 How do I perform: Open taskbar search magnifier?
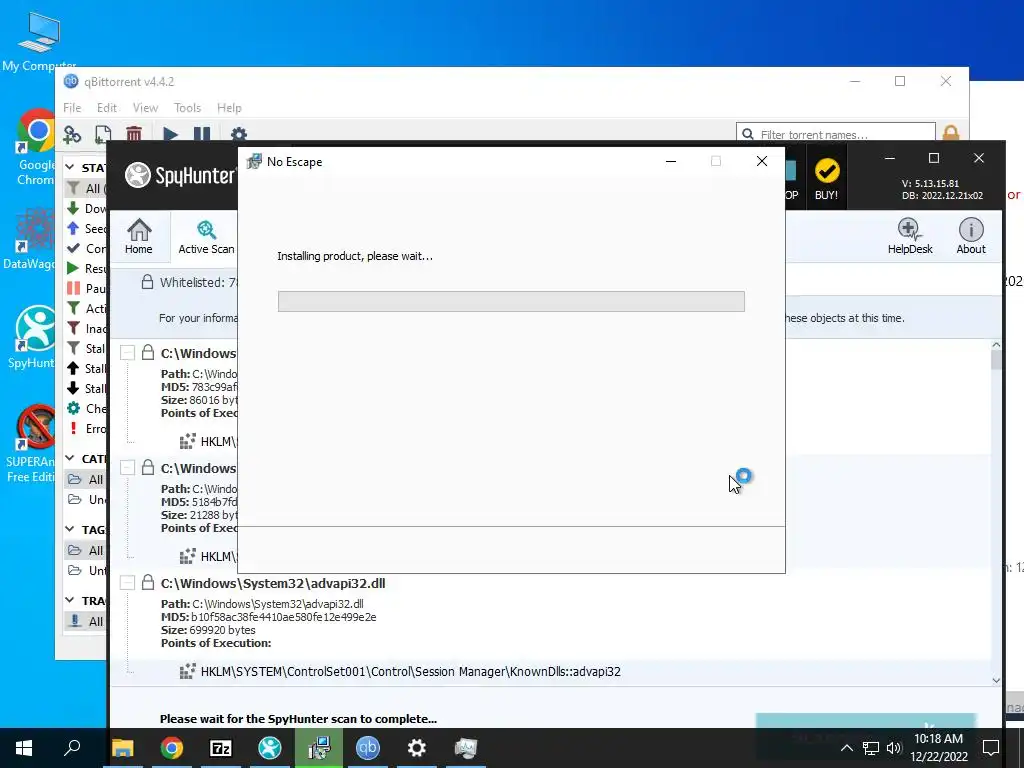point(72,748)
